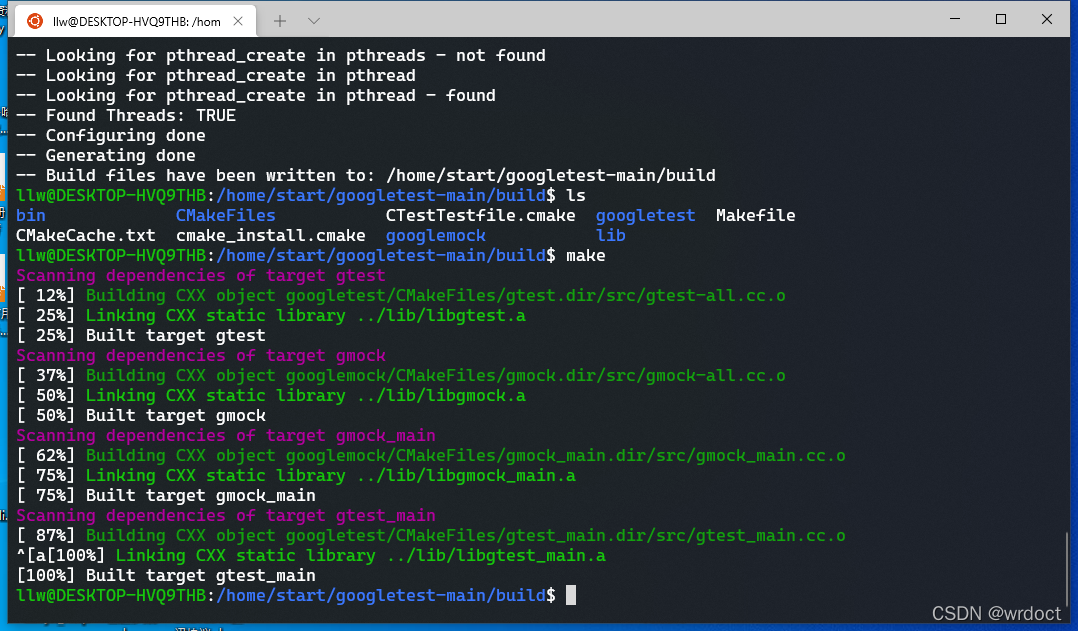The image size is (1078, 631).
Task: Click the 'make' command text
Action: pyautogui.click(x=586, y=256)
